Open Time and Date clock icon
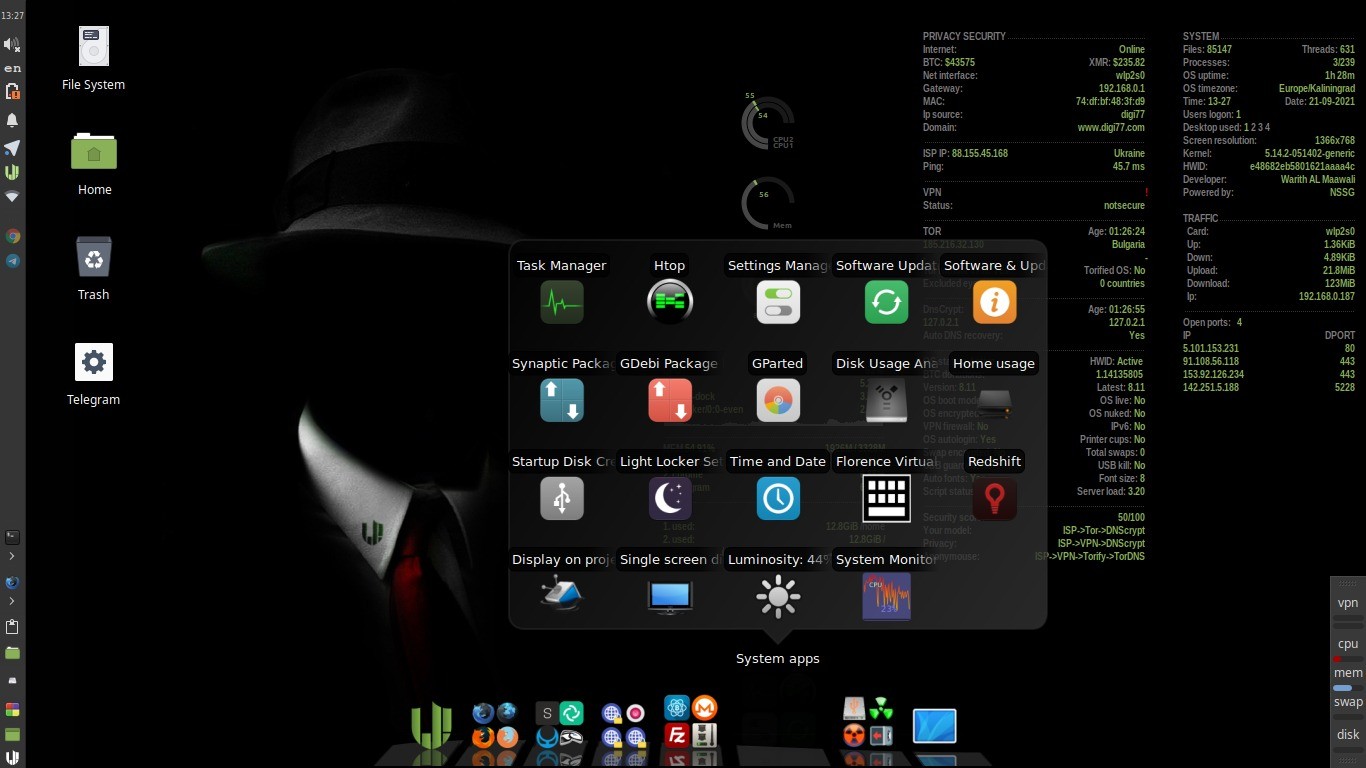 [778, 498]
